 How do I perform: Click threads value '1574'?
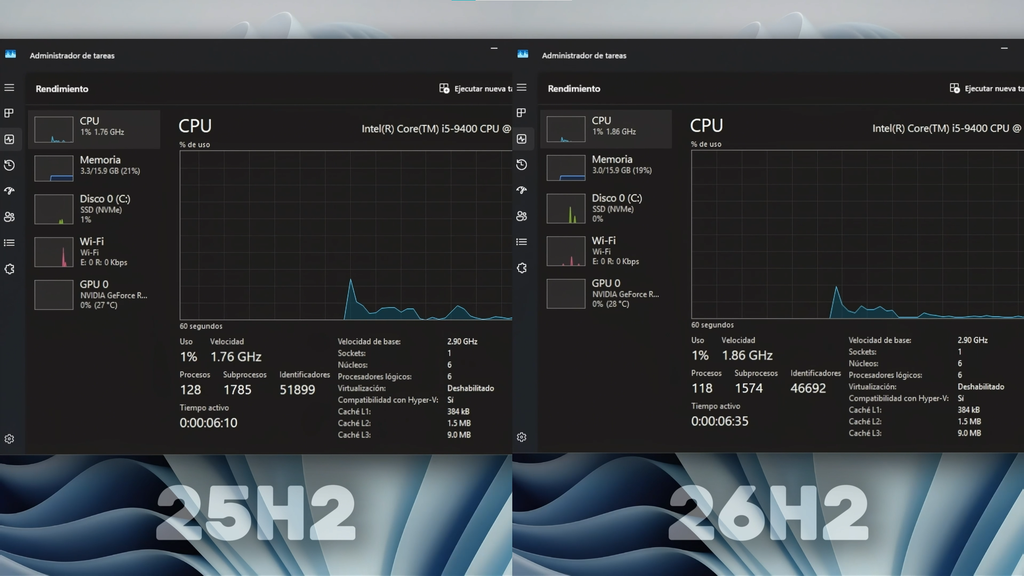click(x=748, y=389)
